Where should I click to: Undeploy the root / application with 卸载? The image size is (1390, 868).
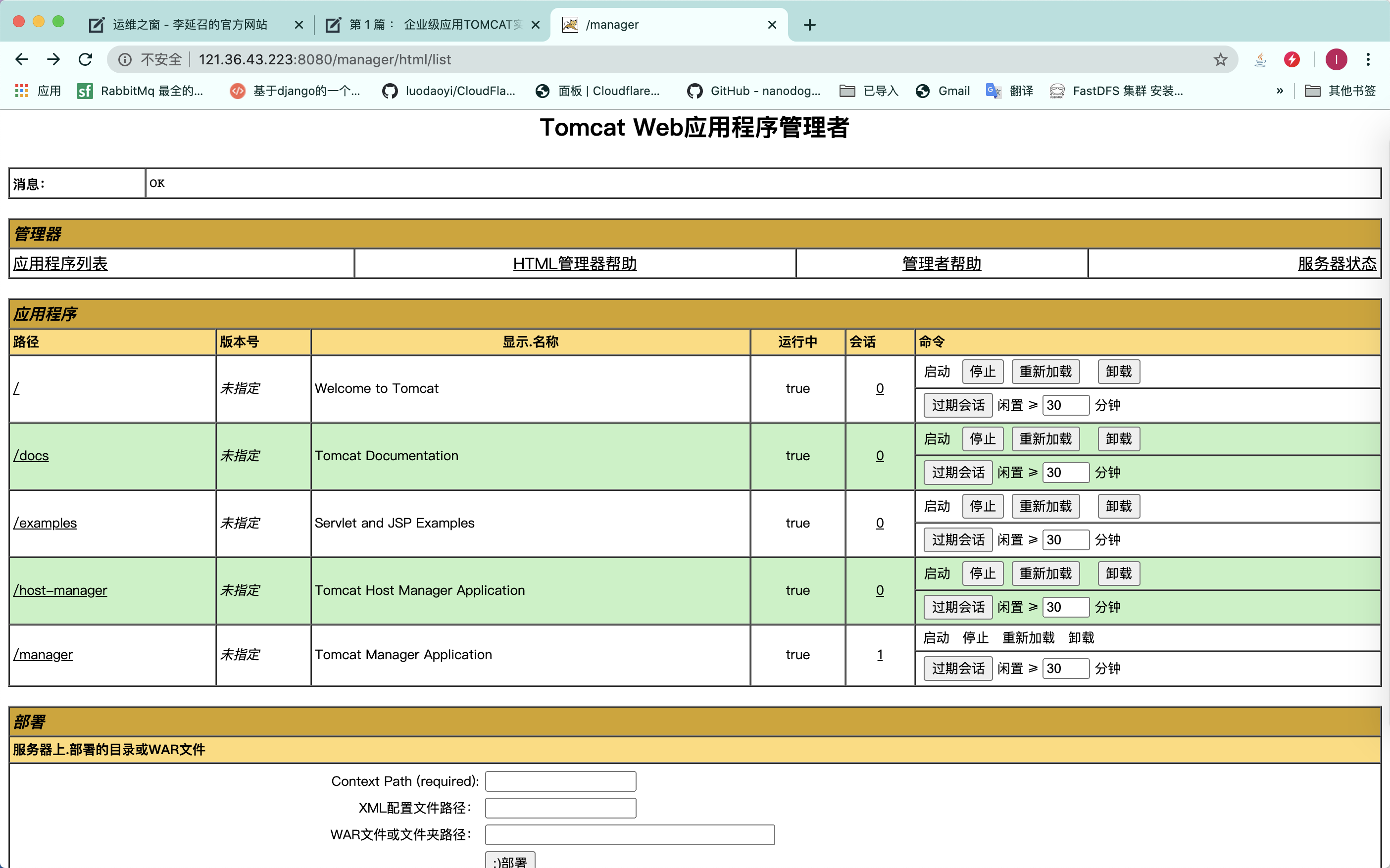(x=1118, y=372)
